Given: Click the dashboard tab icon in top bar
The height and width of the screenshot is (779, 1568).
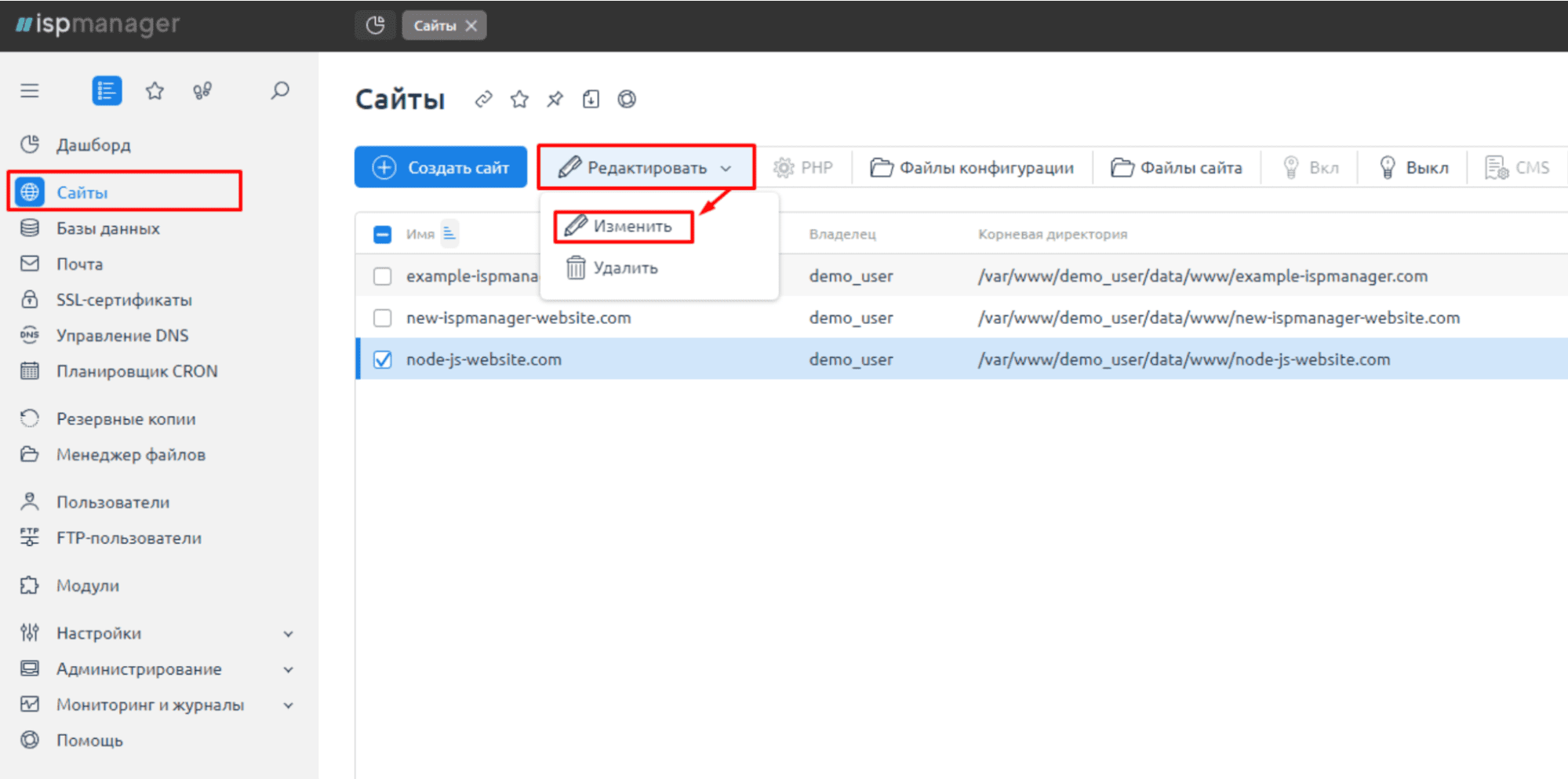Looking at the screenshot, I should click(x=376, y=25).
